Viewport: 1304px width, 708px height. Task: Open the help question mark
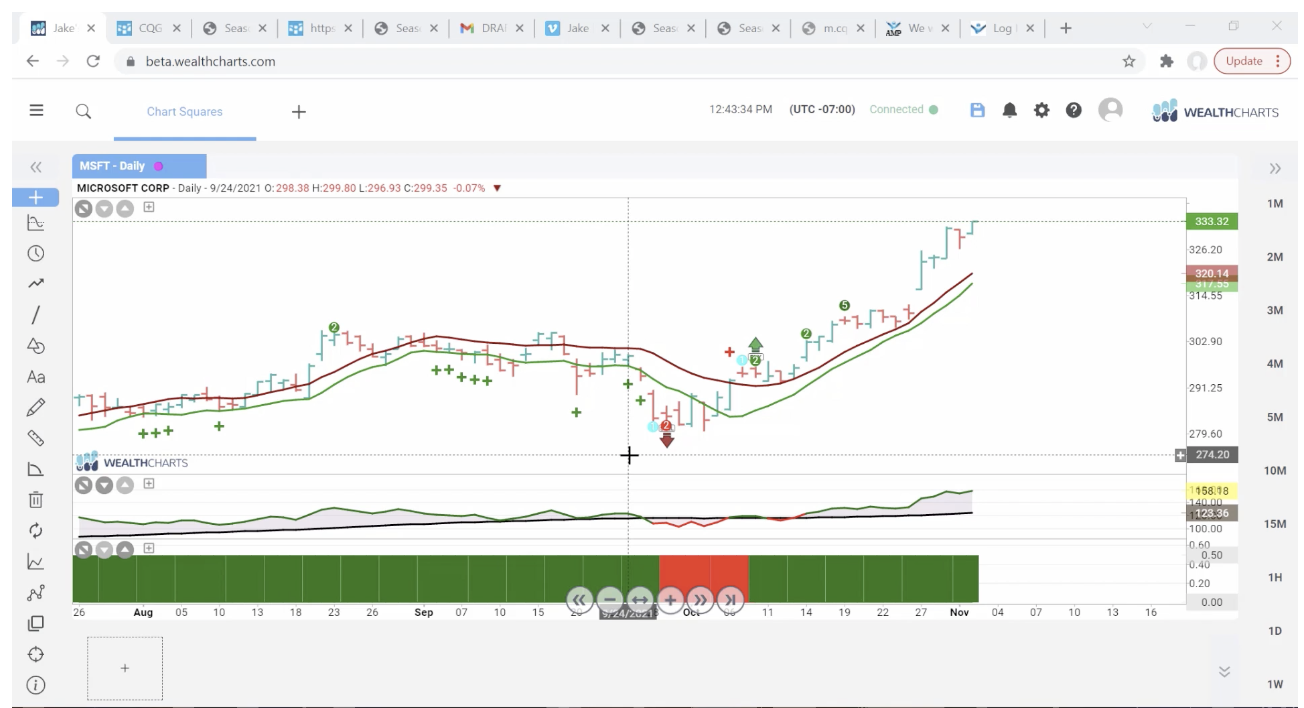(x=1073, y=110)
